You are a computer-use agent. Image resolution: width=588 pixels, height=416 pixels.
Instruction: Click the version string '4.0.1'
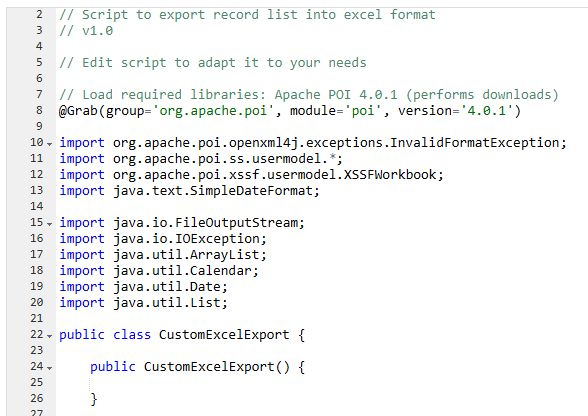[x=486, y=111]
